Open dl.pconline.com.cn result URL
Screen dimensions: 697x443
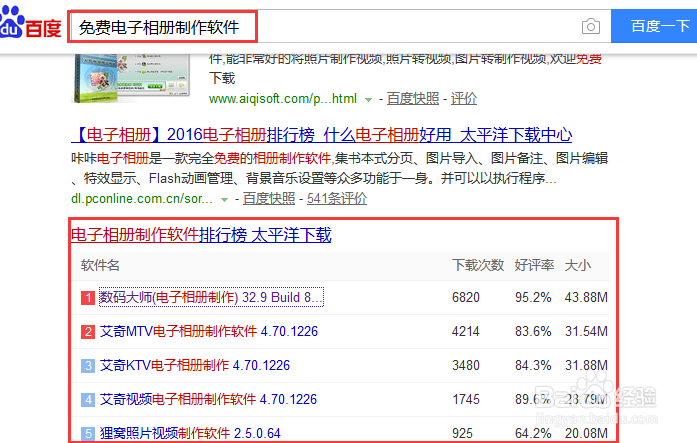(x=142, y=199)
